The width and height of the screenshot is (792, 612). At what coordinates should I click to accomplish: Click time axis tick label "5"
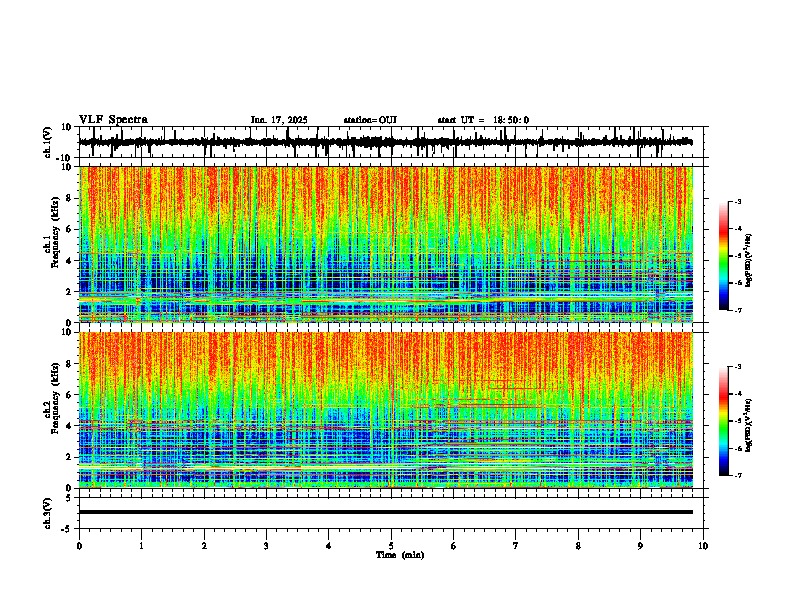click(x=391, y=546)
